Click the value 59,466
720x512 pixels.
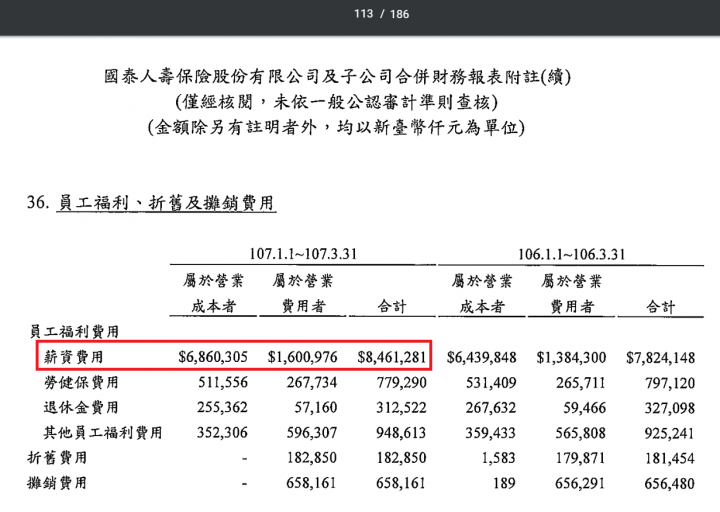click(x=585, y=408)
